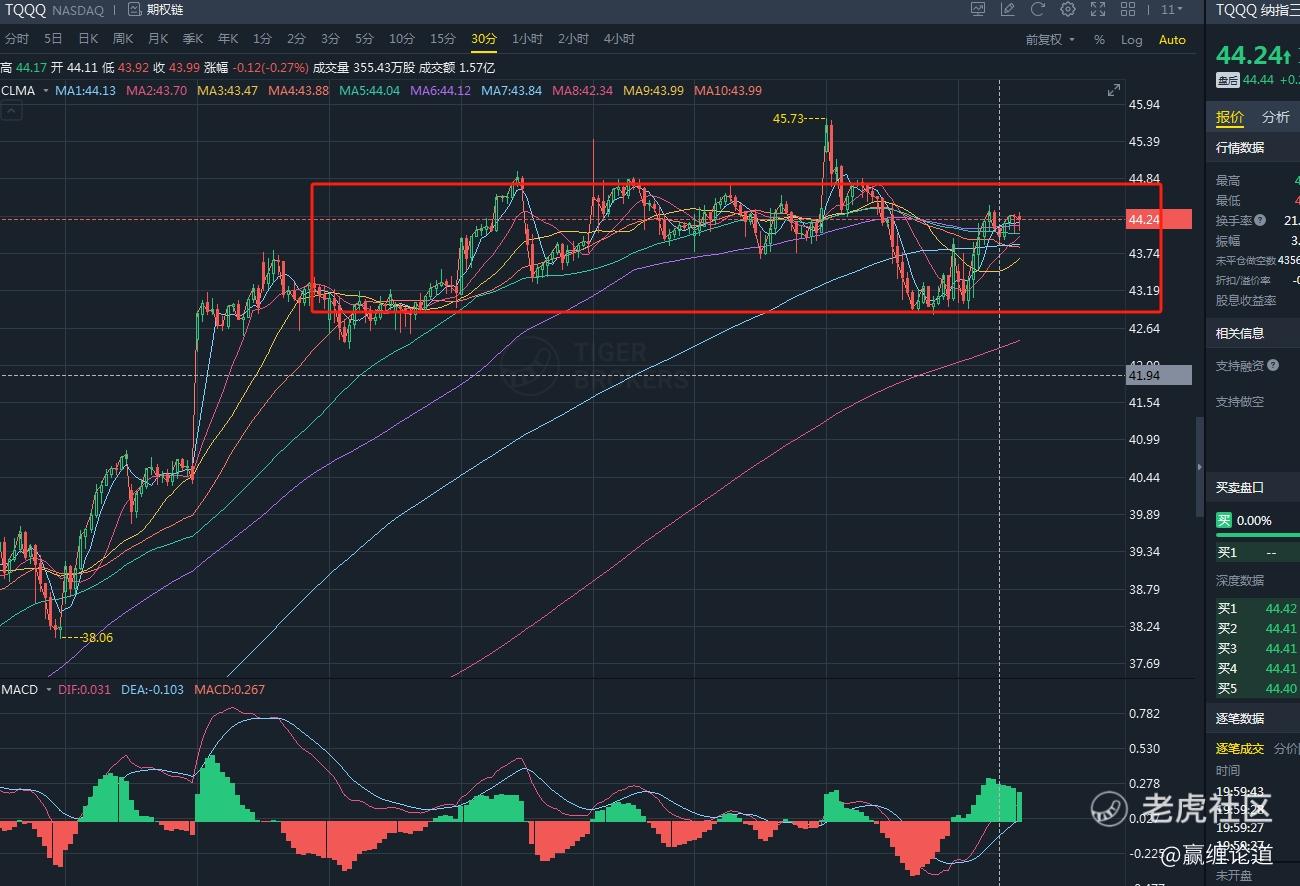Open the MACD indicator dropdown
This screenshot has width=1300, height=886.
(25, 690)
